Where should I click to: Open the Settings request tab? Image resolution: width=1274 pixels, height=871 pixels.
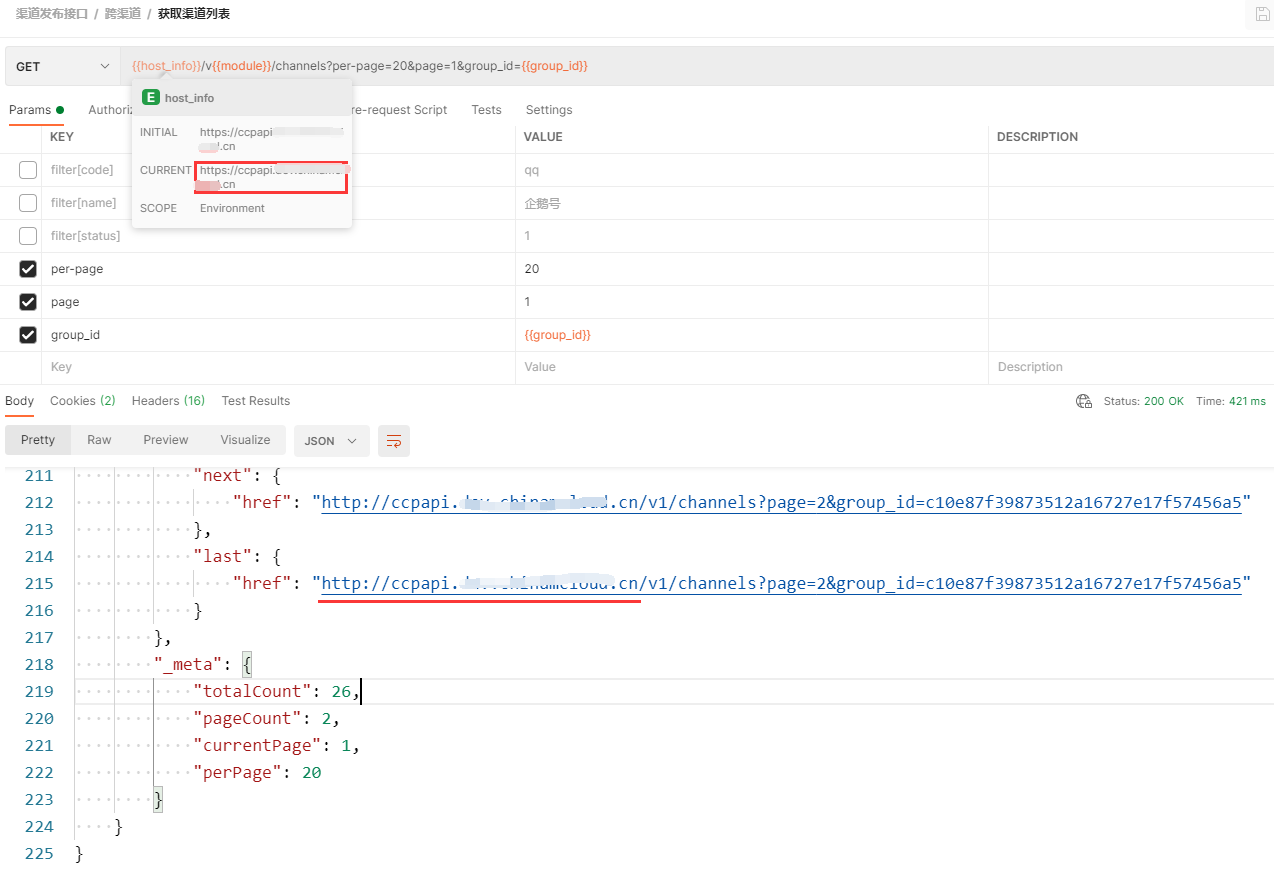coord(549,110)
